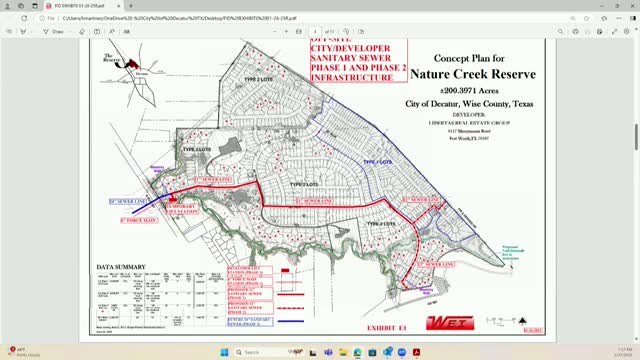
Task: Open Adobe Acrobat from the taskbar
Action: pos(416,352)
